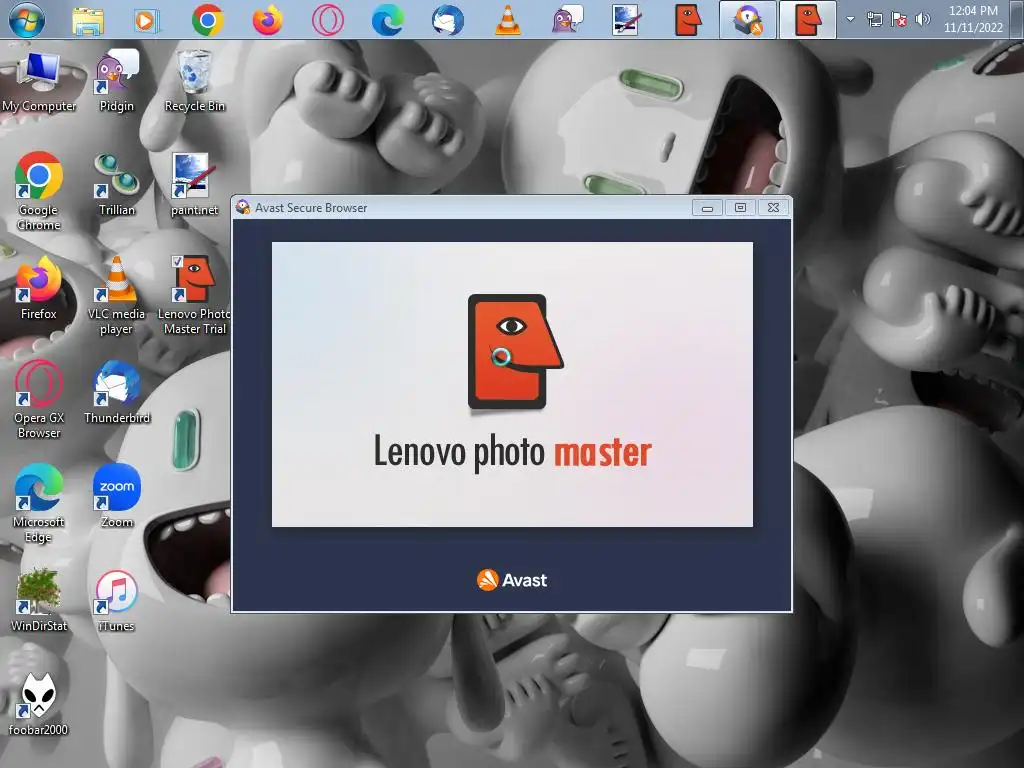Select the WinDirStat desktop shortcut

point(39,600)
